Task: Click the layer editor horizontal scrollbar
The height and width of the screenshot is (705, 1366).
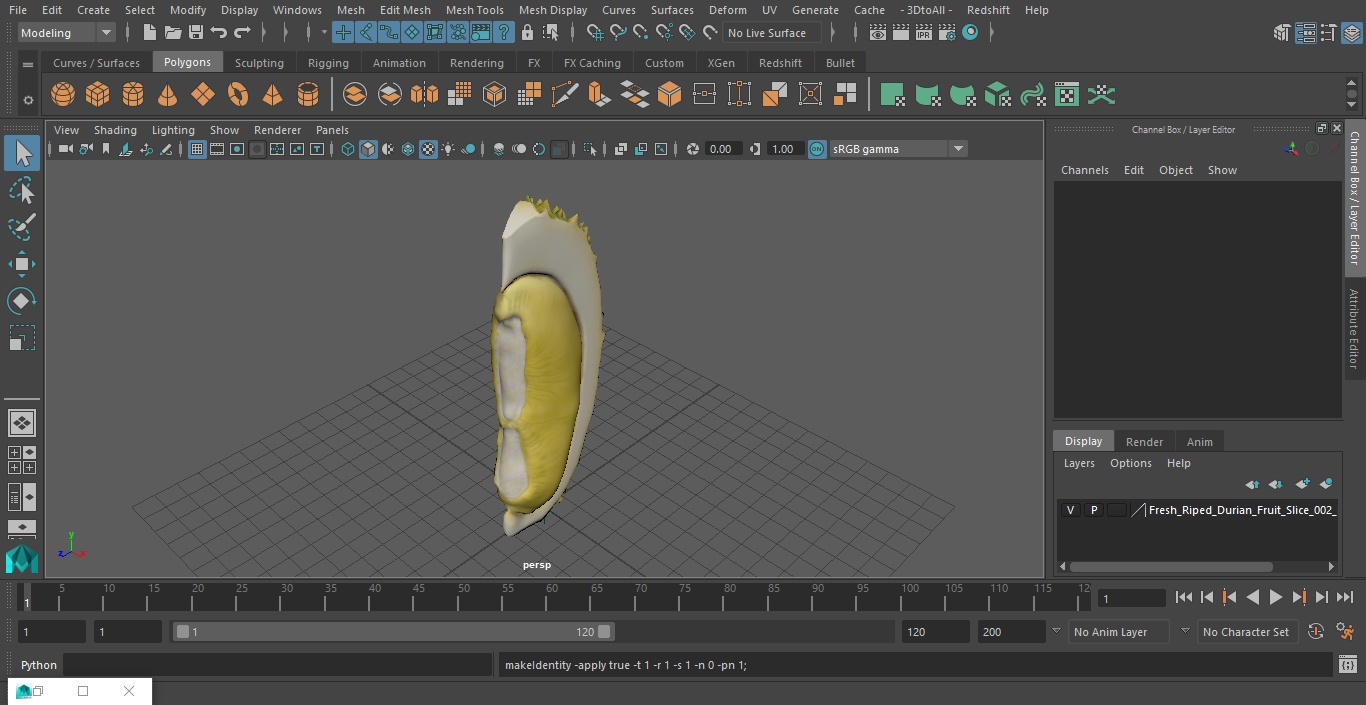Action: coord(1171,566)
